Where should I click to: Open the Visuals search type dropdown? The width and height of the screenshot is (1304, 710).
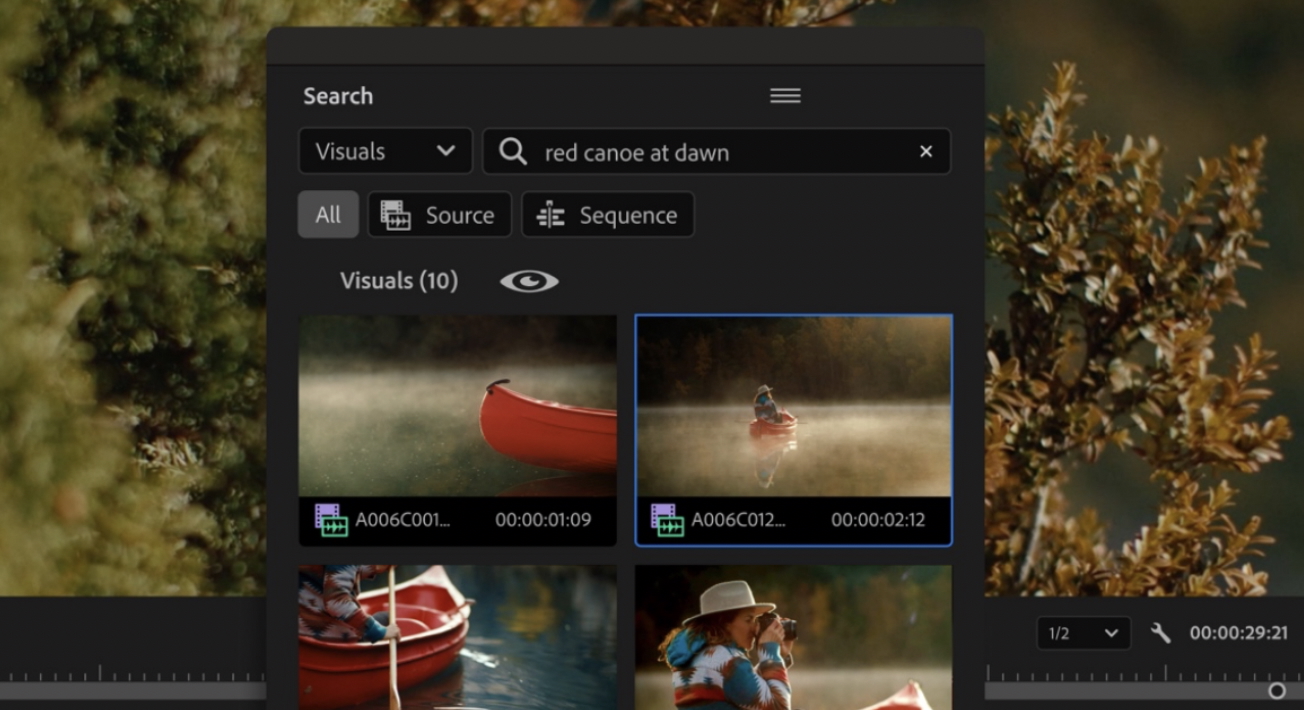tap(385, 151)
